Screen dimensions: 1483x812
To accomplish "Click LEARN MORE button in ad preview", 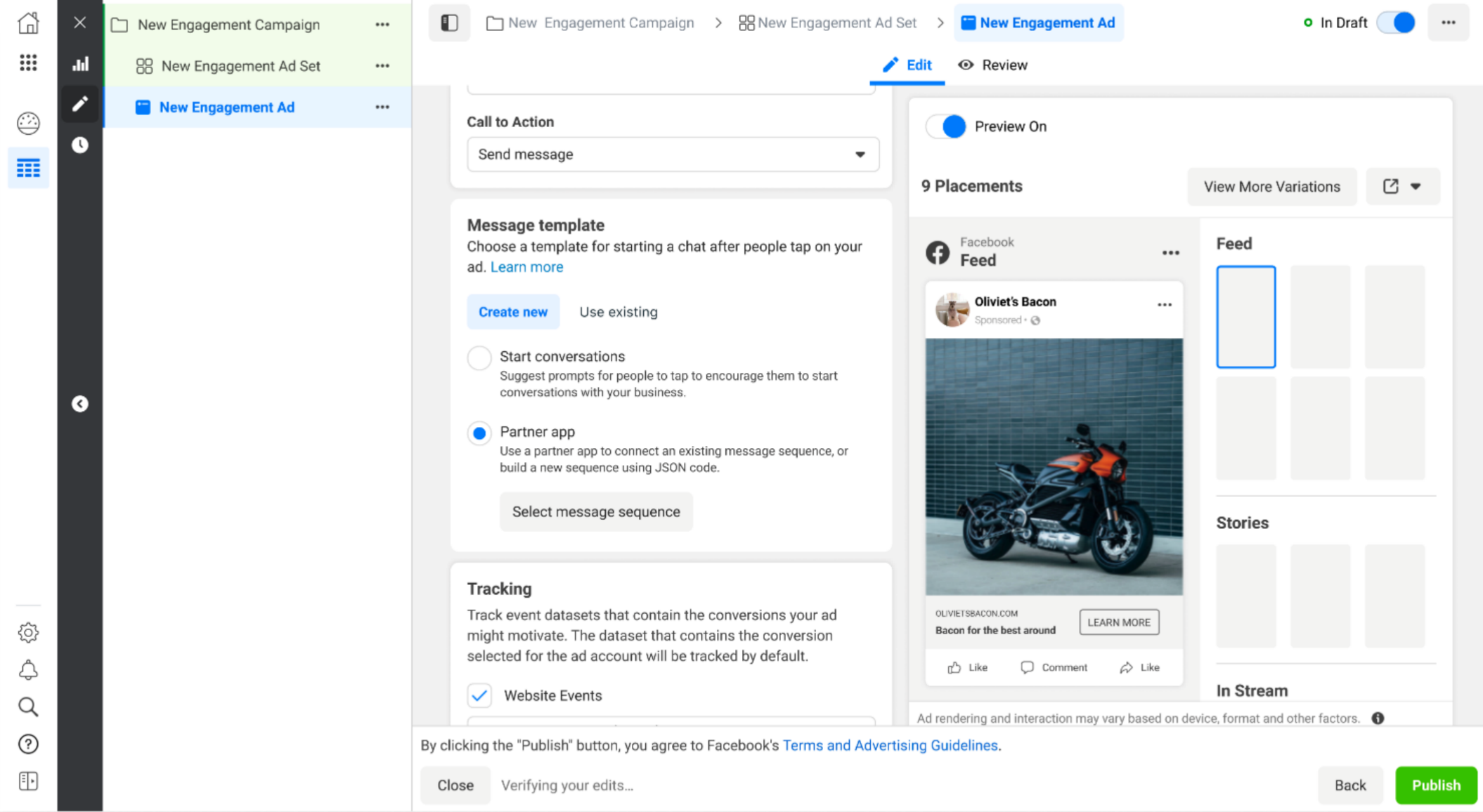I will pos(1119,622).
